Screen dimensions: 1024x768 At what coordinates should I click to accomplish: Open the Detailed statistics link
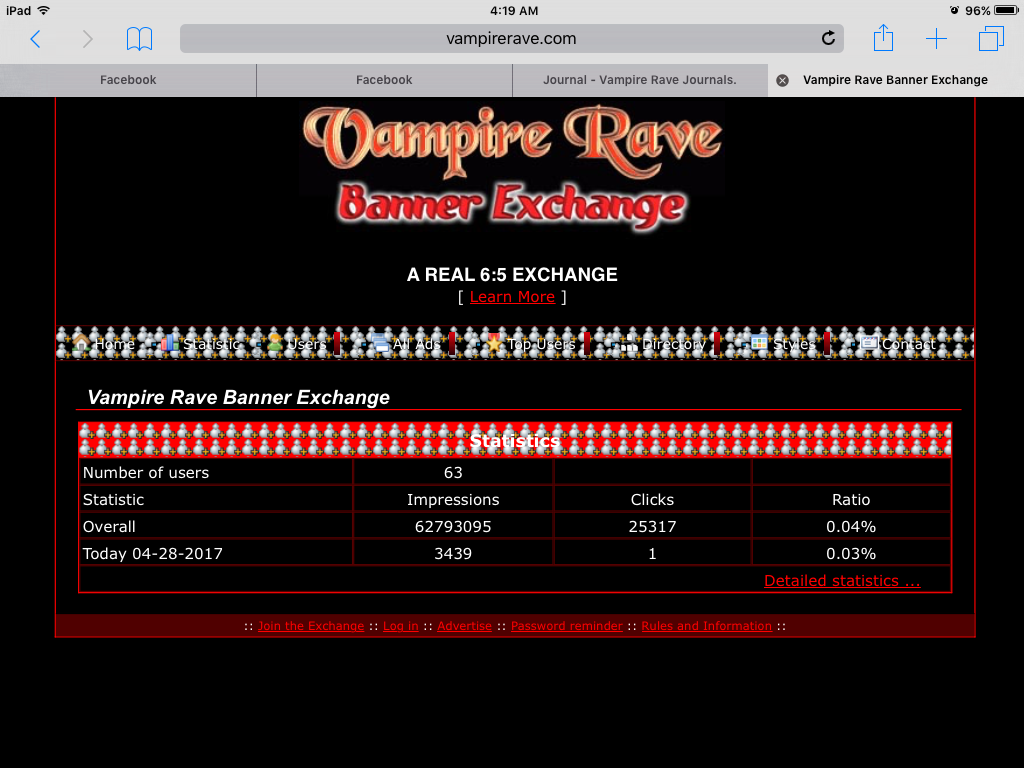click(x=842, y=581)
